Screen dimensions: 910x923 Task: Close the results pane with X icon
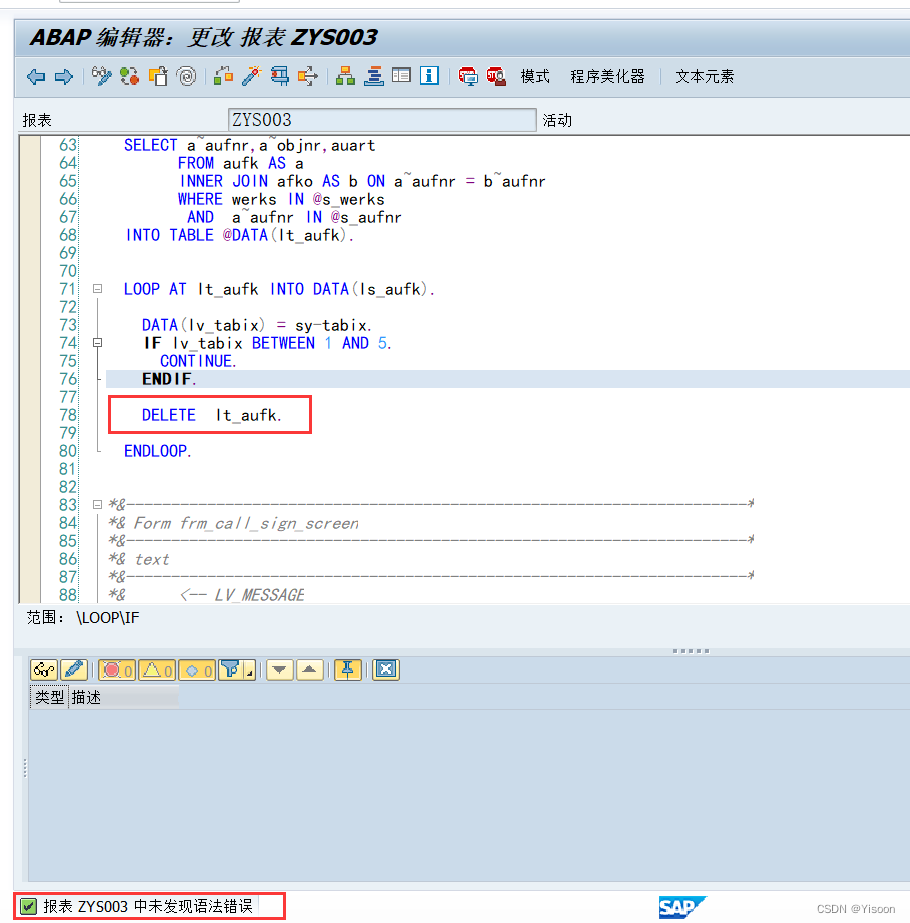(x=386, y=670)
